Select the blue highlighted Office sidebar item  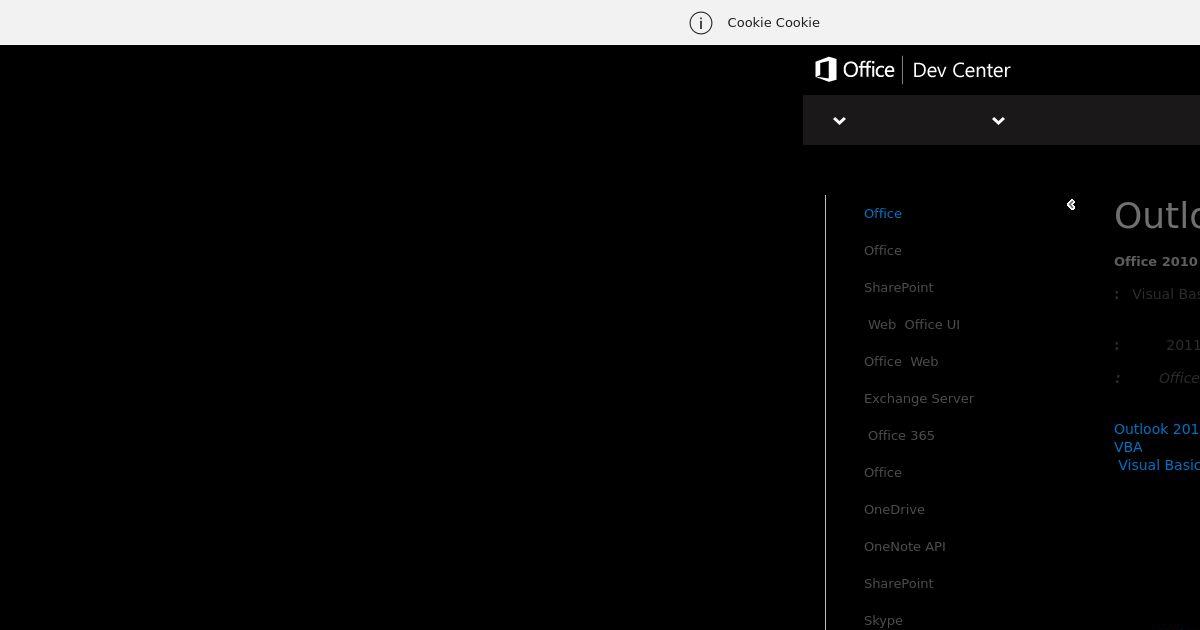(x=883, y=214)
